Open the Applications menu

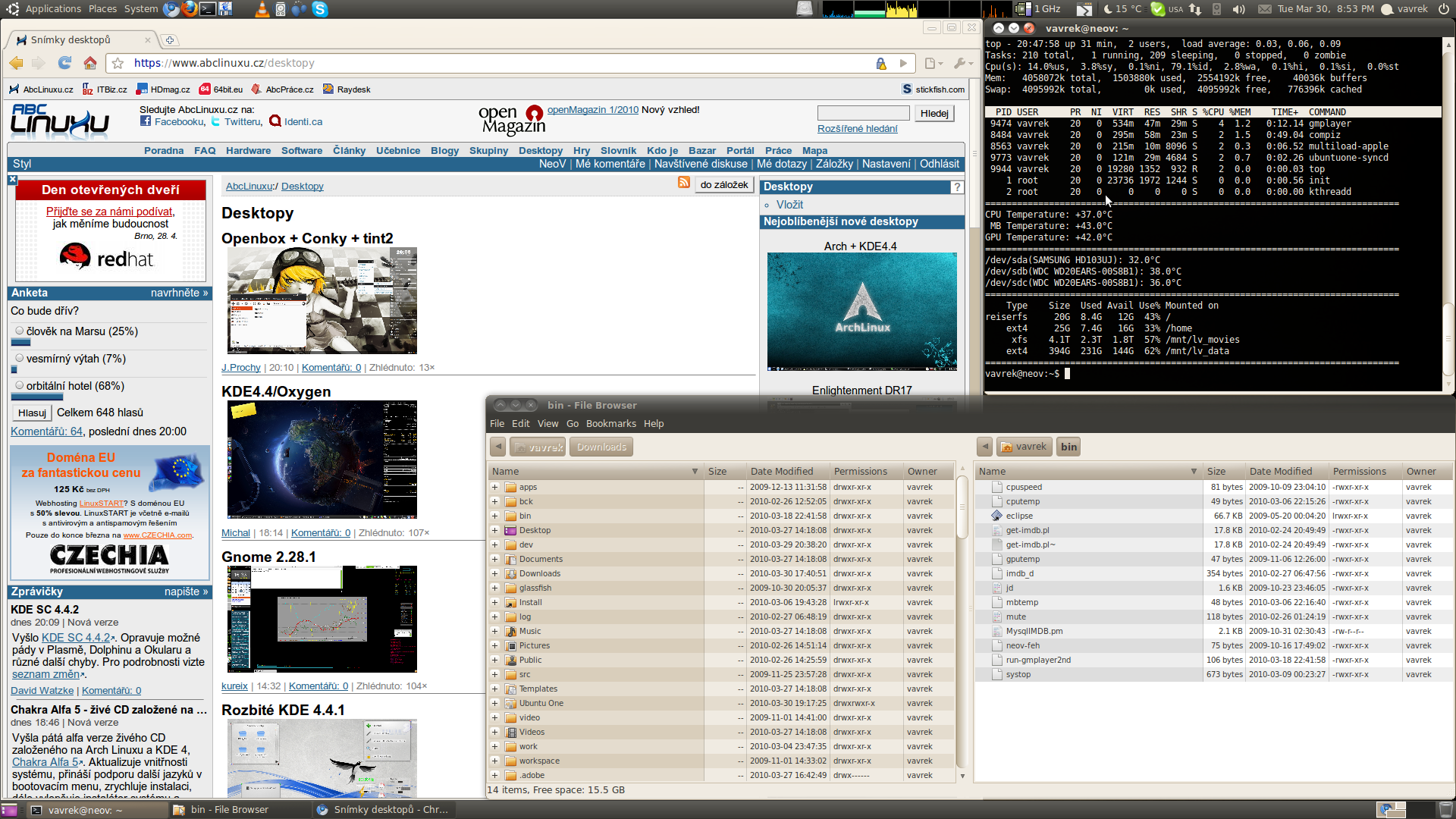[52, 9]
